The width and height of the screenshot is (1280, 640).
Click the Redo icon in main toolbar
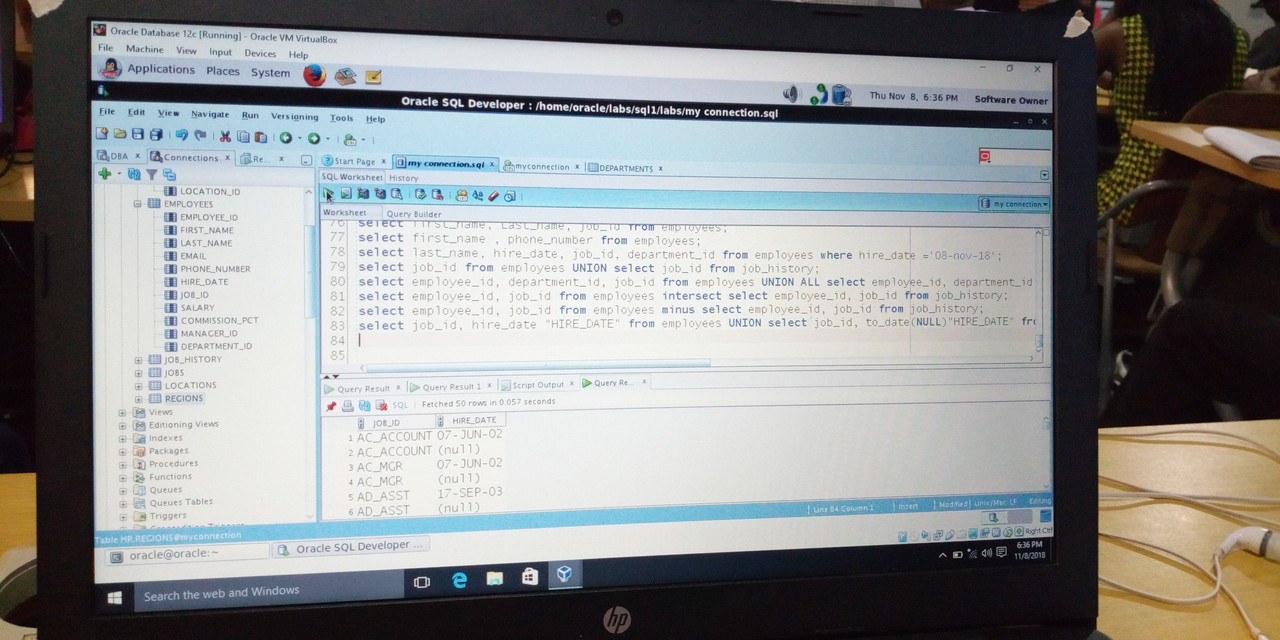pos(200,135)
